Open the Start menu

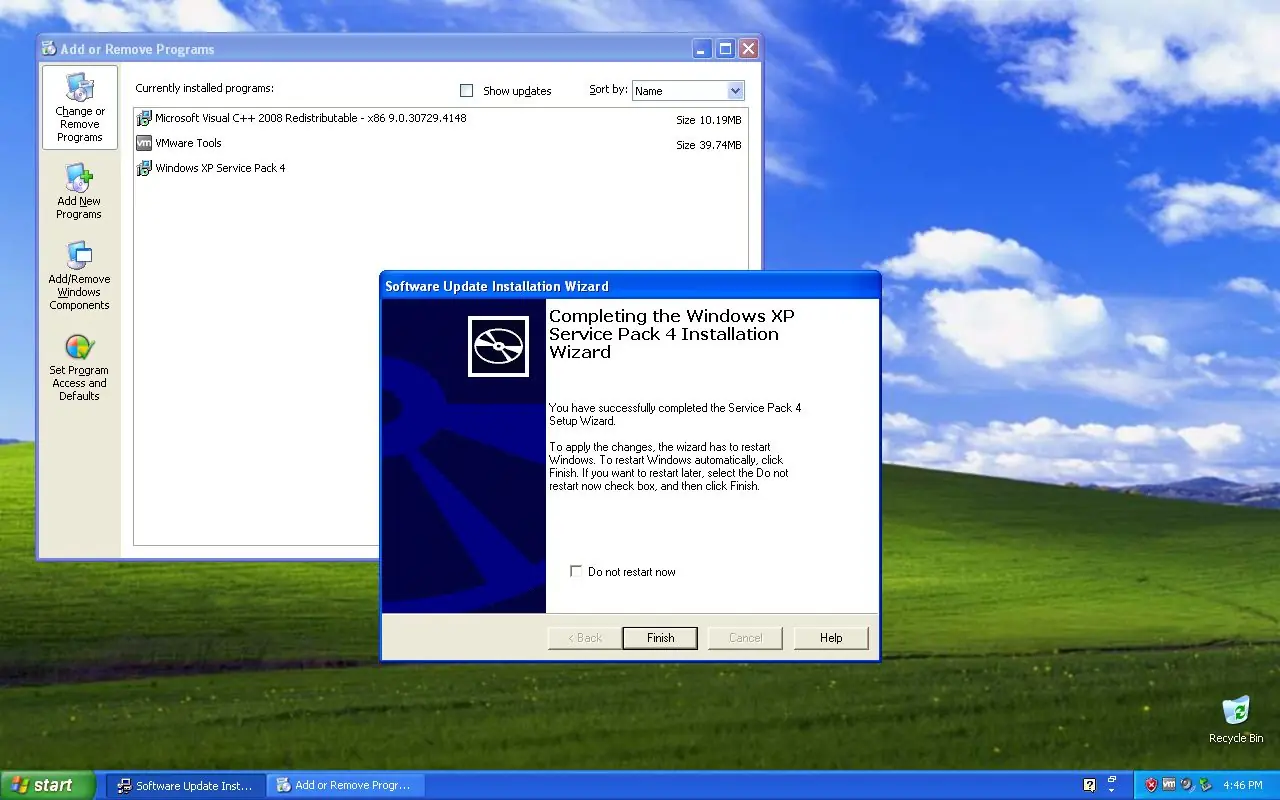(x=47, y=786)
